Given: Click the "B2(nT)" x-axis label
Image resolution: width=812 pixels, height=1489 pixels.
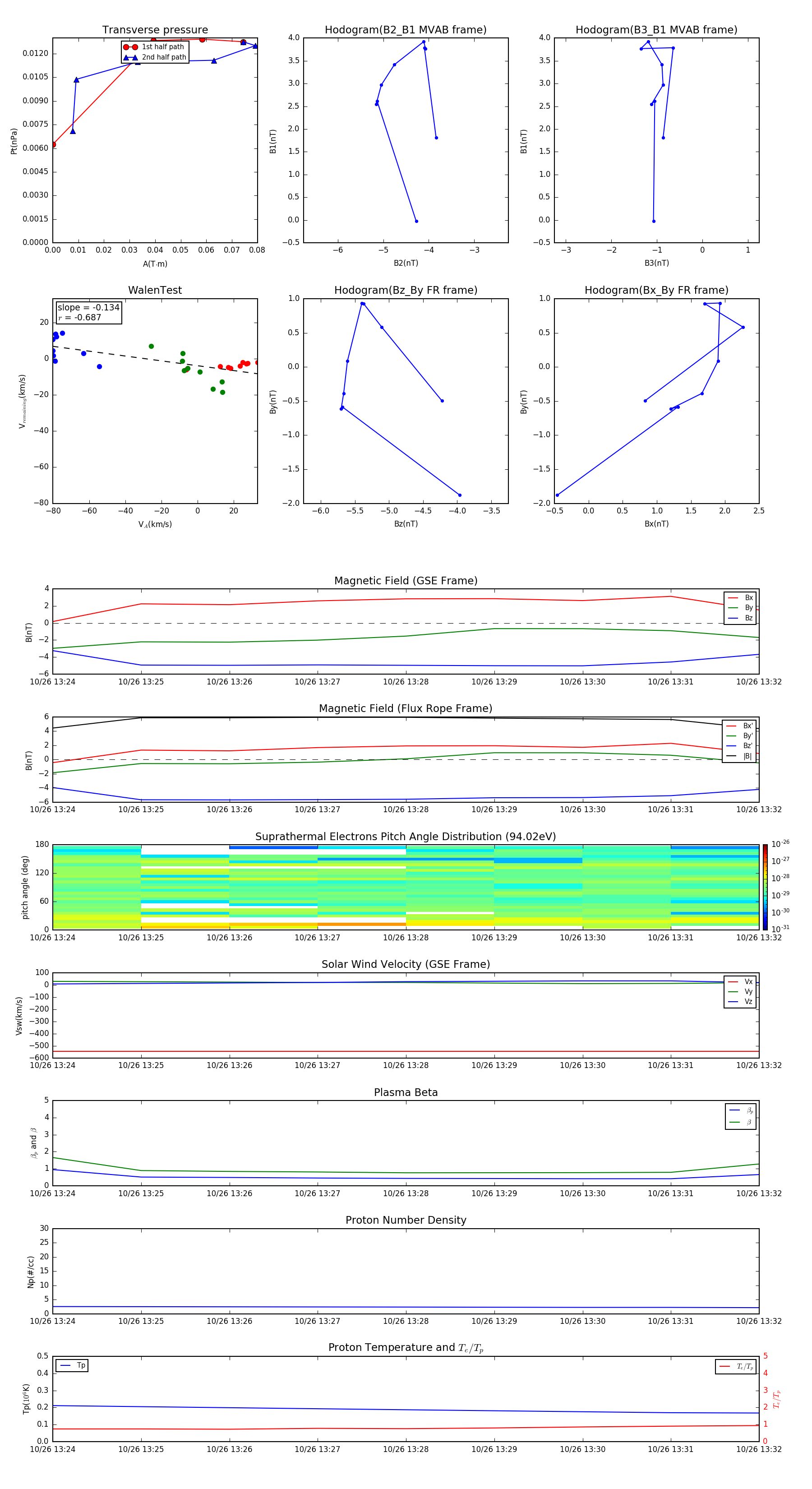Looking at the screenshot, I should tap(406, 263).
